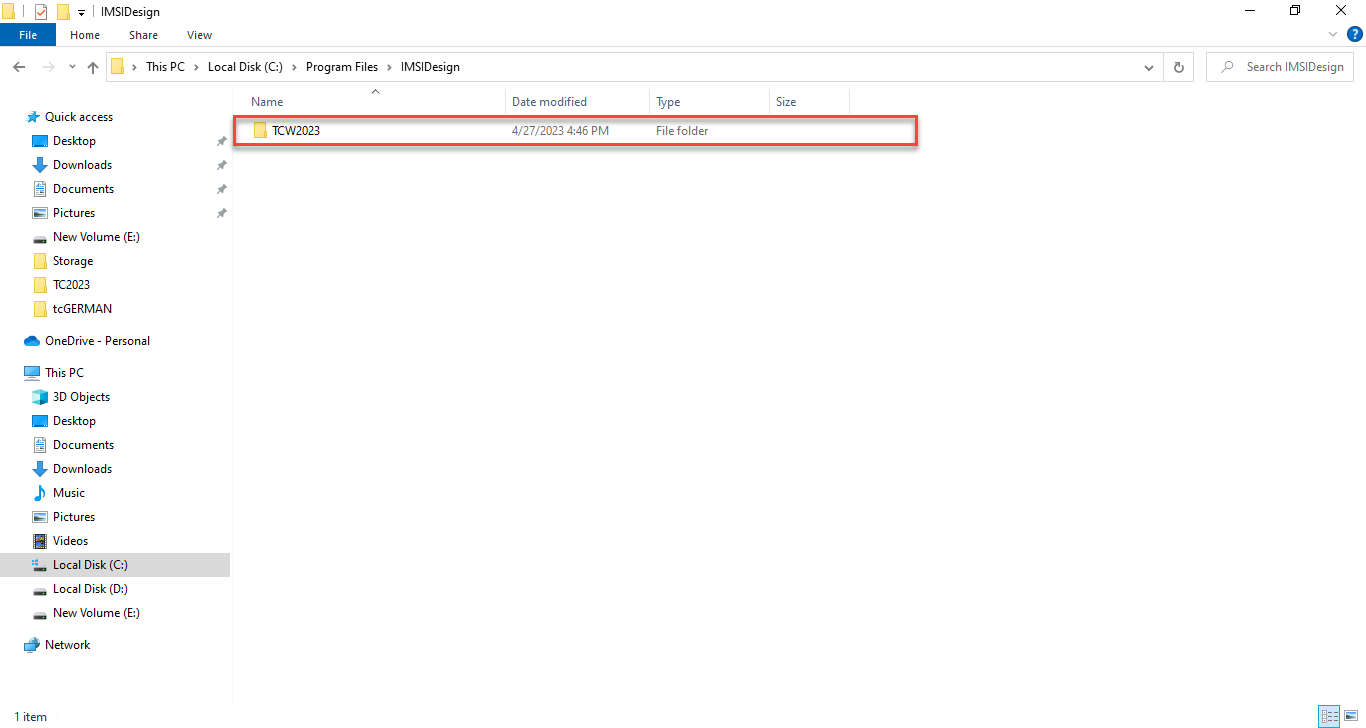Viewport: 1366px width, 728px height.
Task: Switch to the Home ribbon tab
Action: (85, 35)
